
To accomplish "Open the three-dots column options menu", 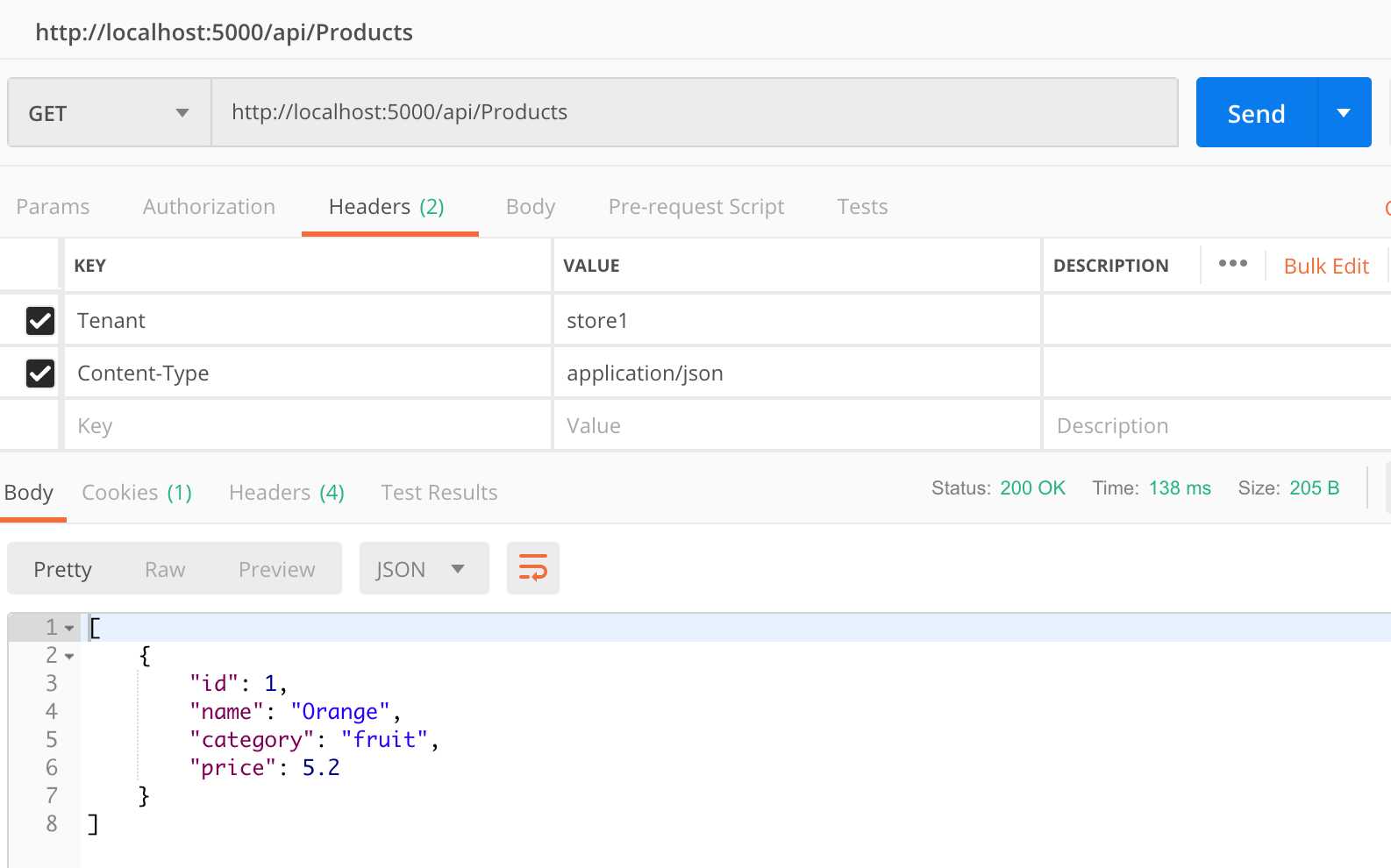I will point(1232,264).
